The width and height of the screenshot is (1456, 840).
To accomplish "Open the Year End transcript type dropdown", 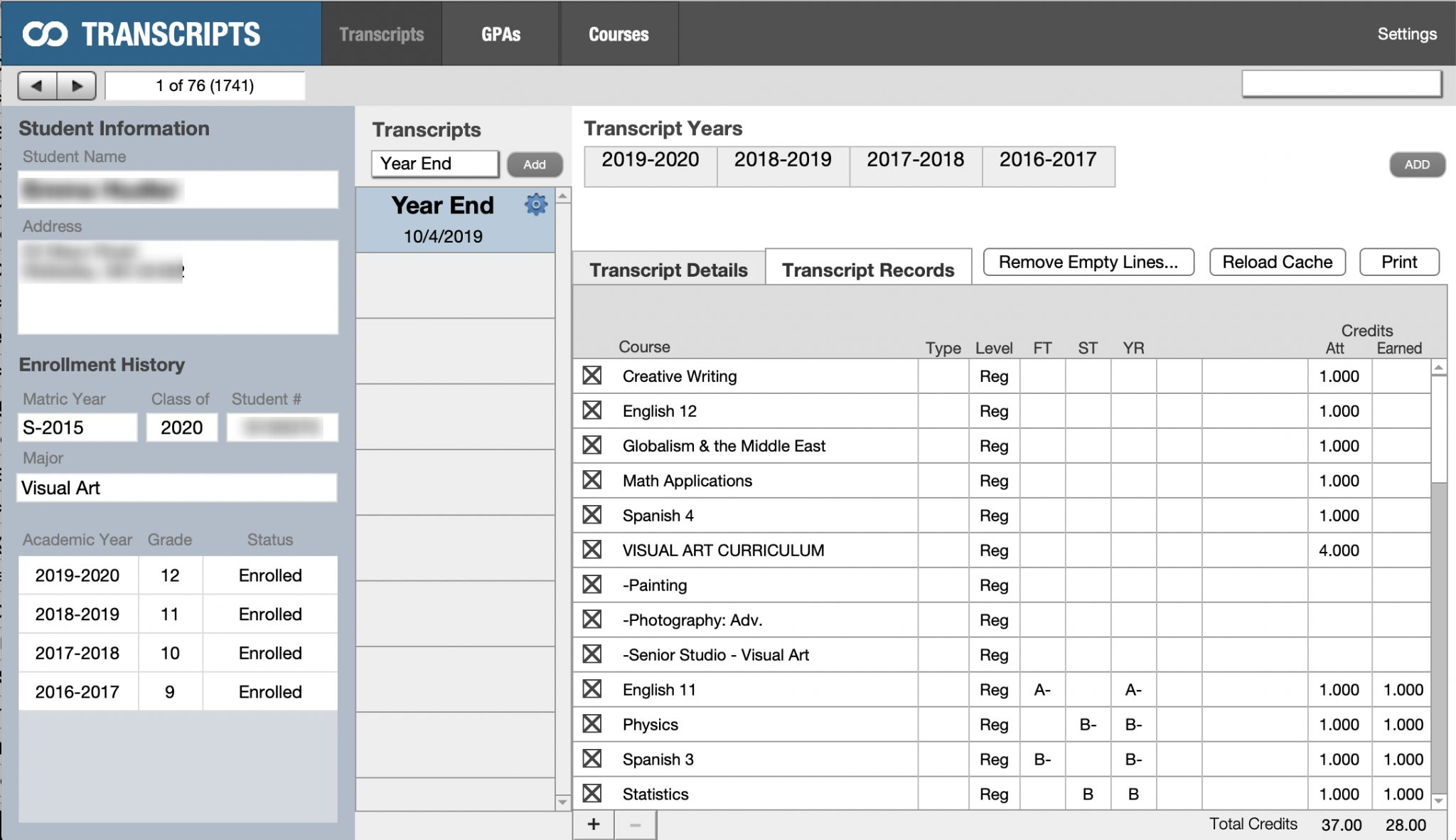I will tap(435, 164).
